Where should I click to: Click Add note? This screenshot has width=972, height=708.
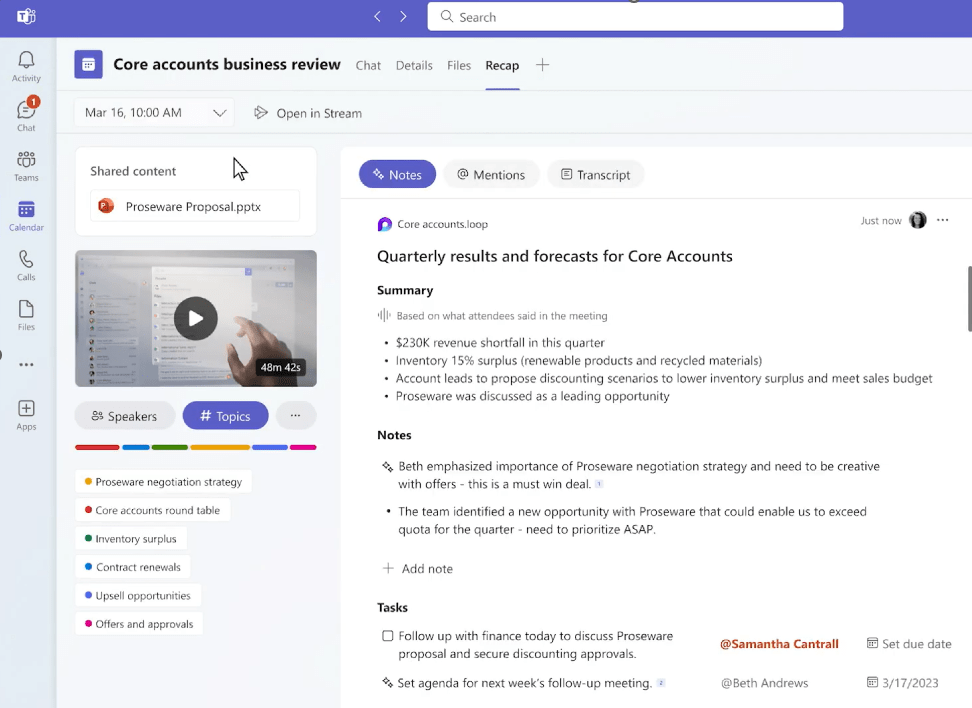click(418, 569)
